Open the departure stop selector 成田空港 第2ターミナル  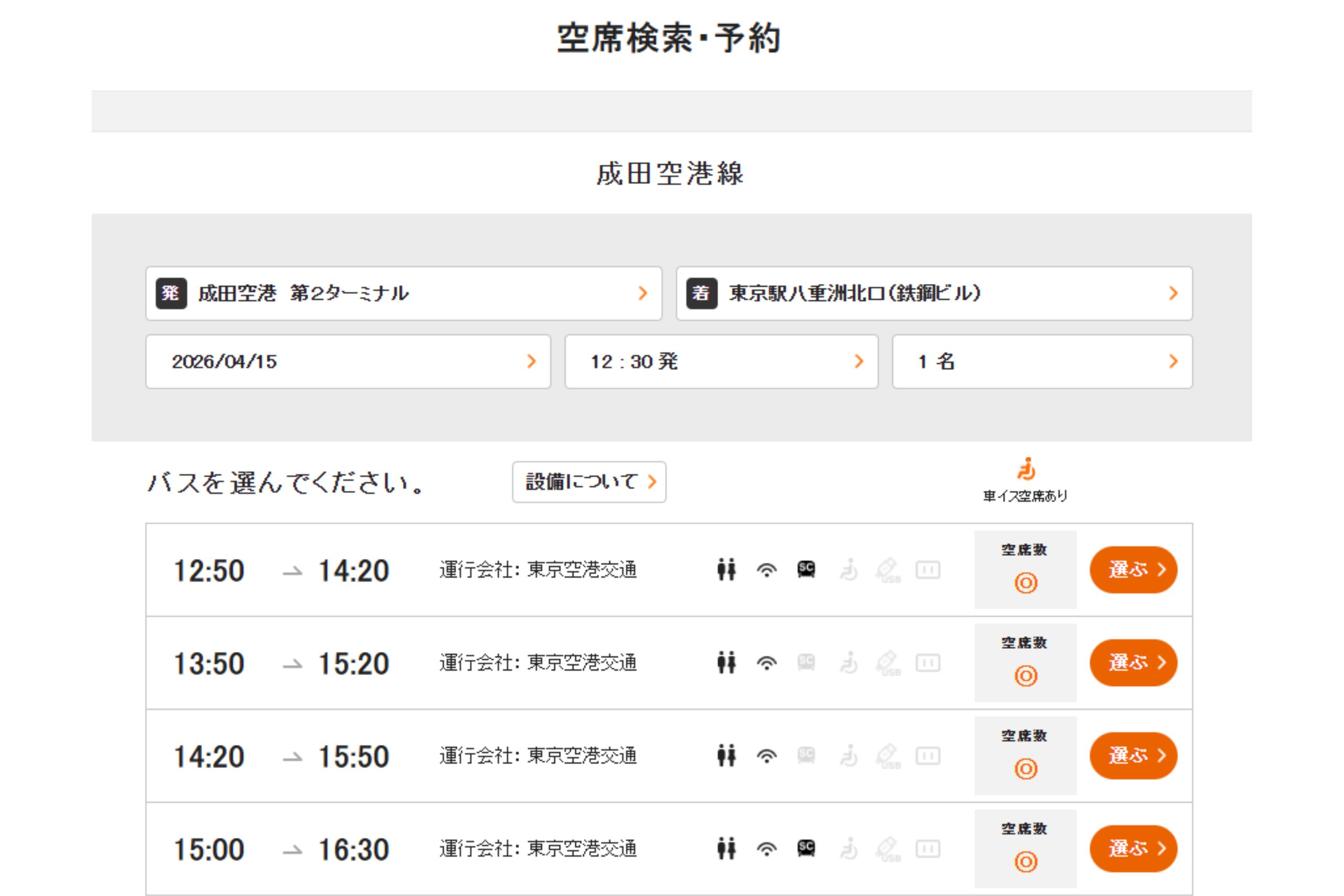coord(403,294)
